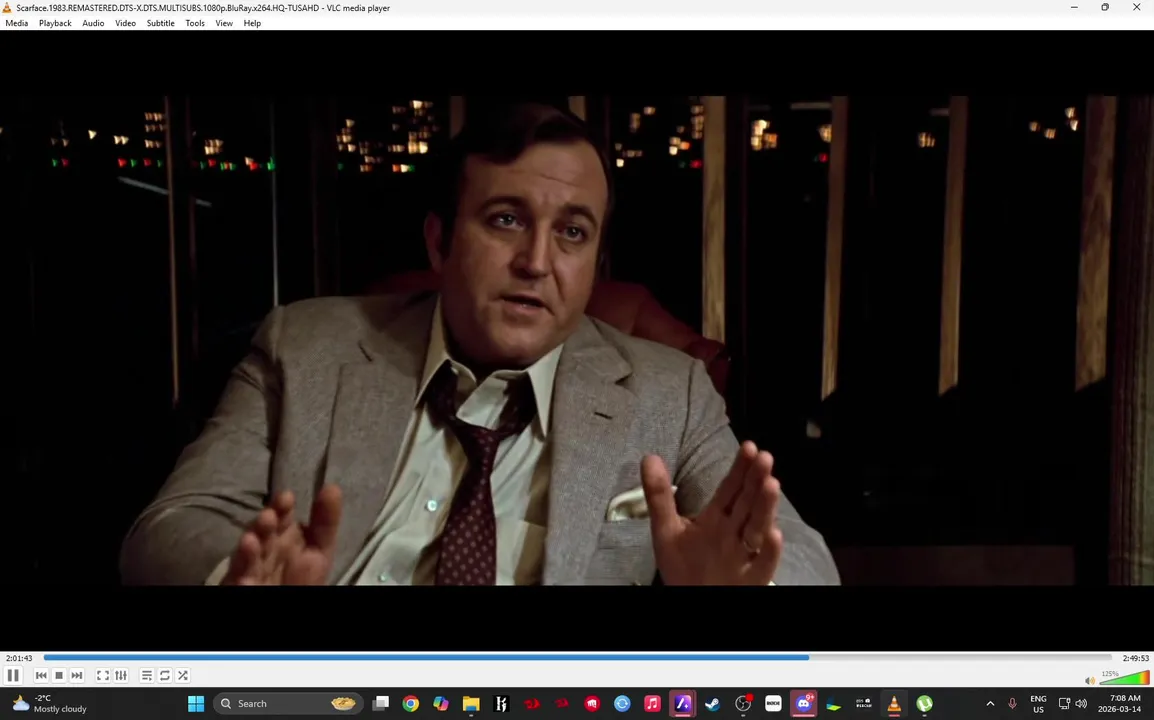Open OBS Studio taskbar icon
The image size is (1154, 720).
click(743, 704)
